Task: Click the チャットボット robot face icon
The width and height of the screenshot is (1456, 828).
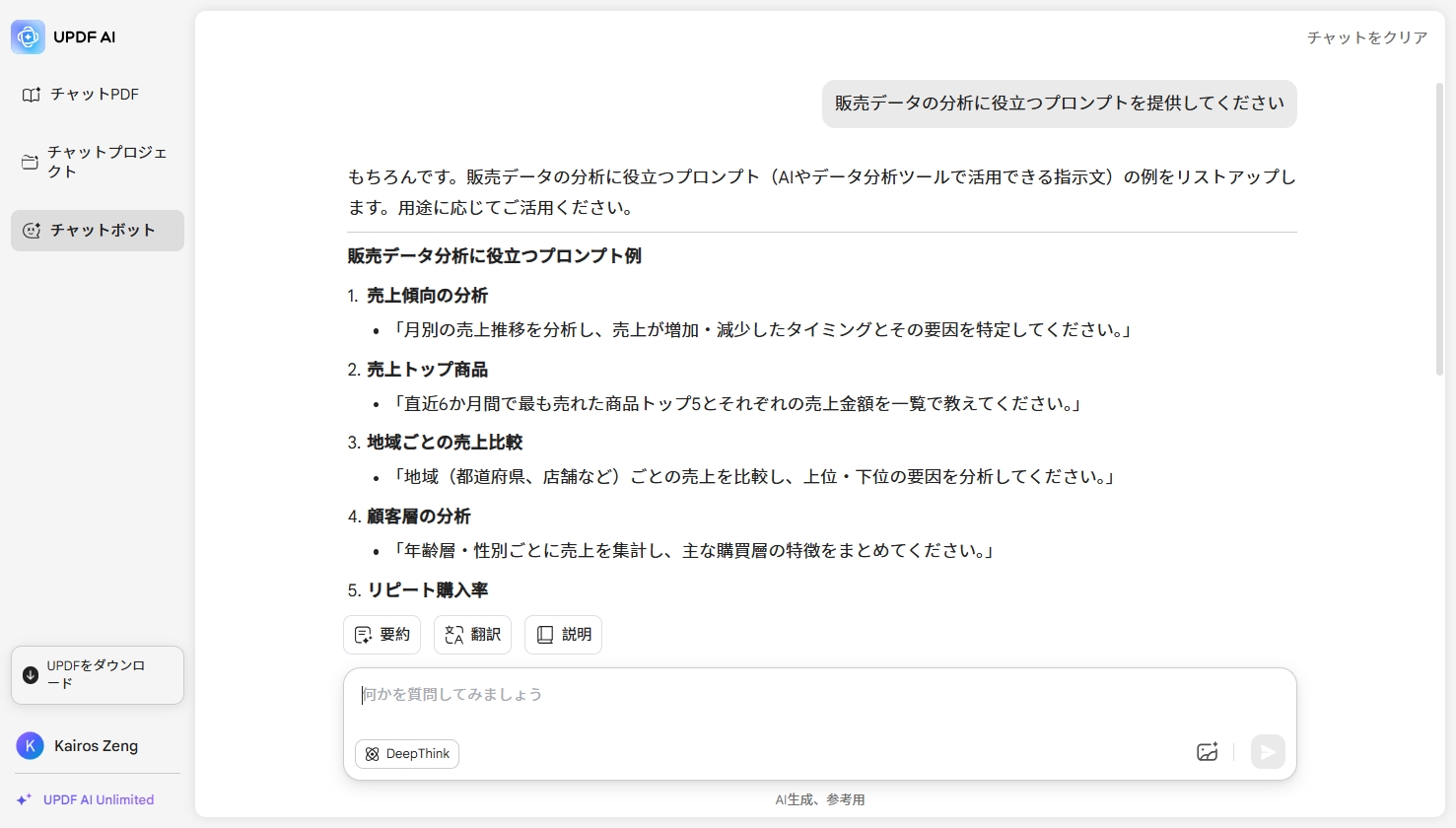Action: tap(32, 231)
